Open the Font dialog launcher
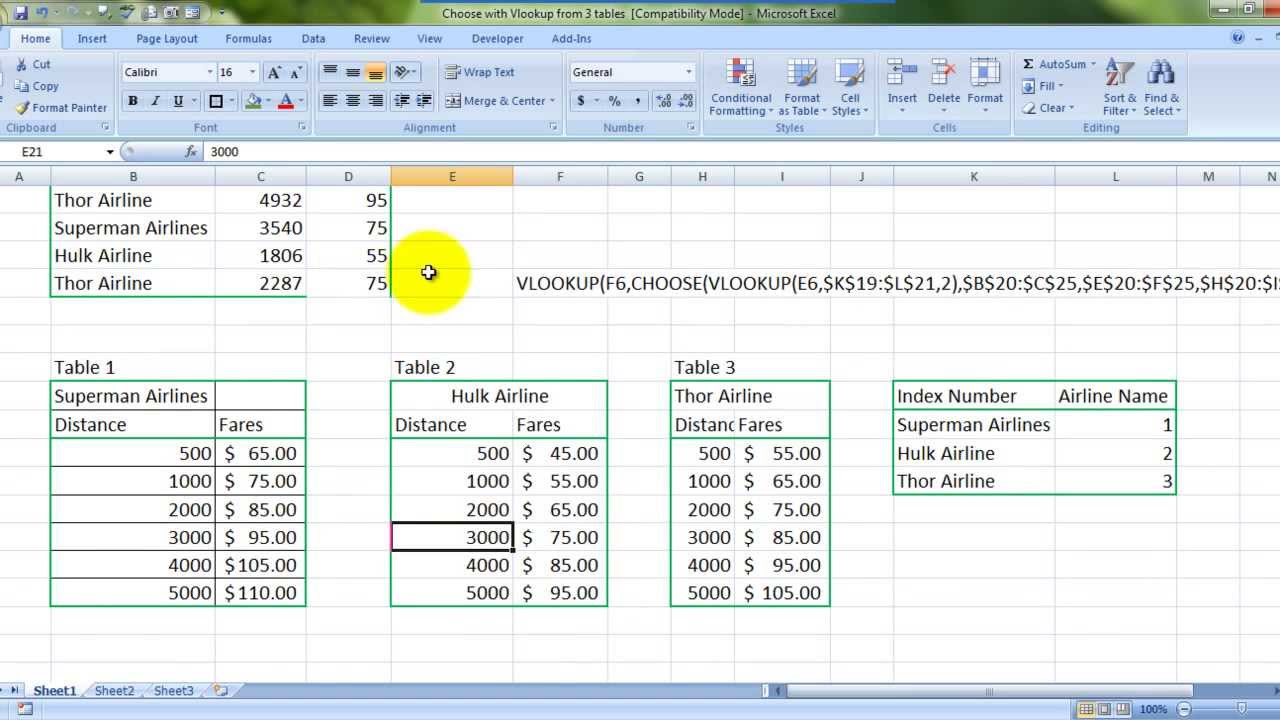The width and height of the screenshot is (1280, 720). click(x=302, y=128)
